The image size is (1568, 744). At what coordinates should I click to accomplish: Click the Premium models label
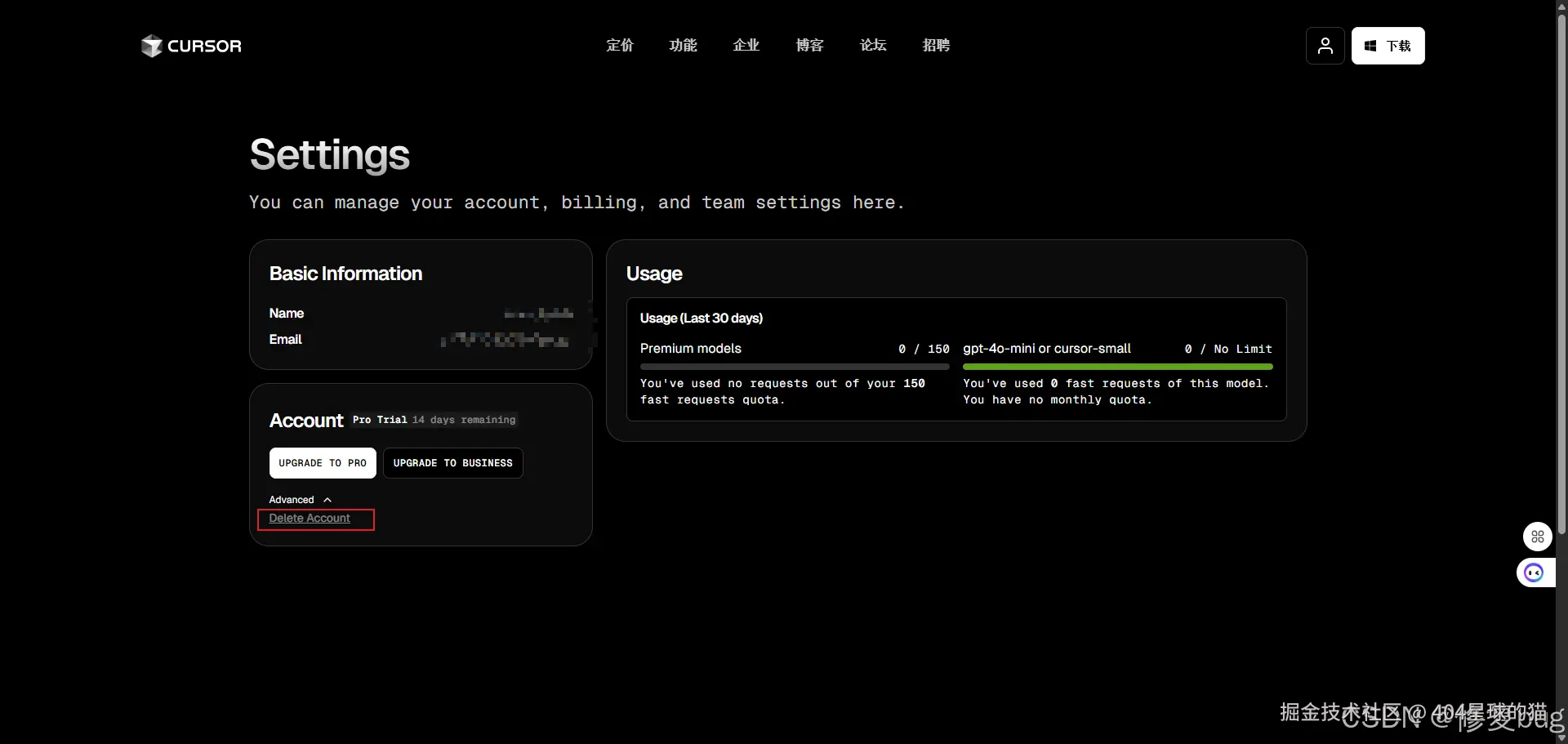(691, 349)
